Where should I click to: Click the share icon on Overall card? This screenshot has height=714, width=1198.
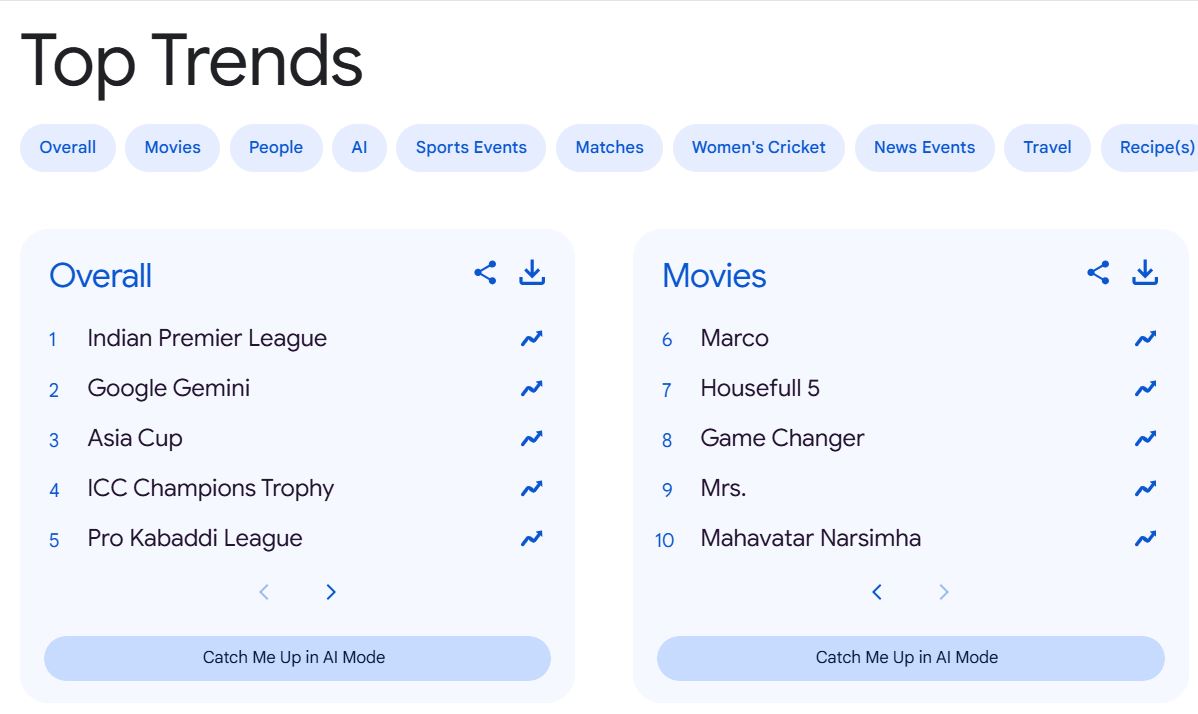(485, 272)
